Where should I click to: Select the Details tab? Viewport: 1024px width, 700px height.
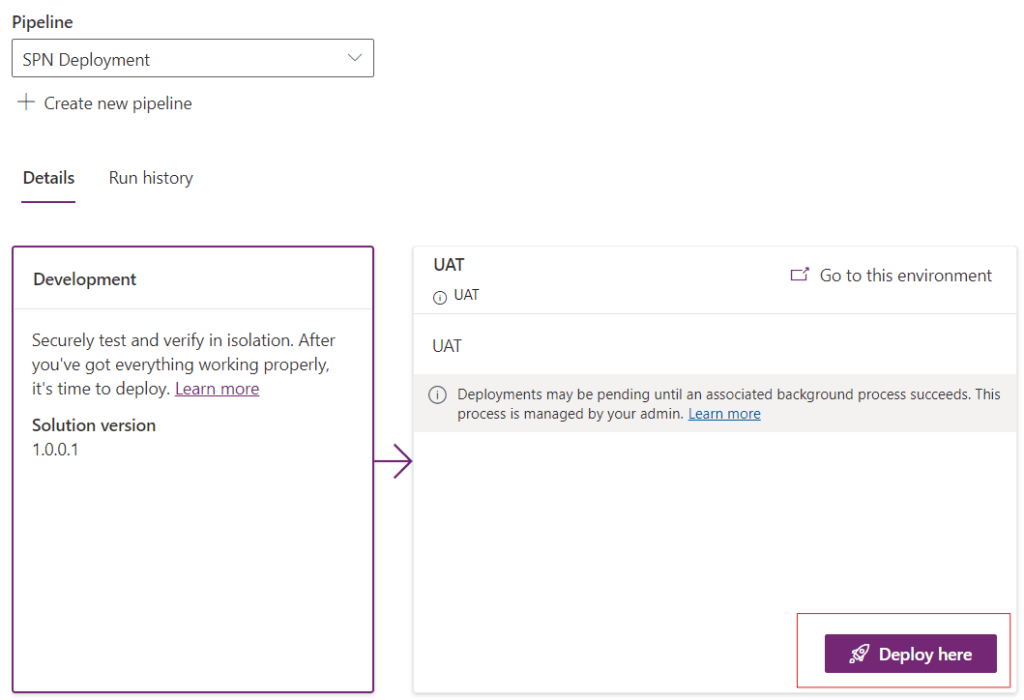click(48, 178)
